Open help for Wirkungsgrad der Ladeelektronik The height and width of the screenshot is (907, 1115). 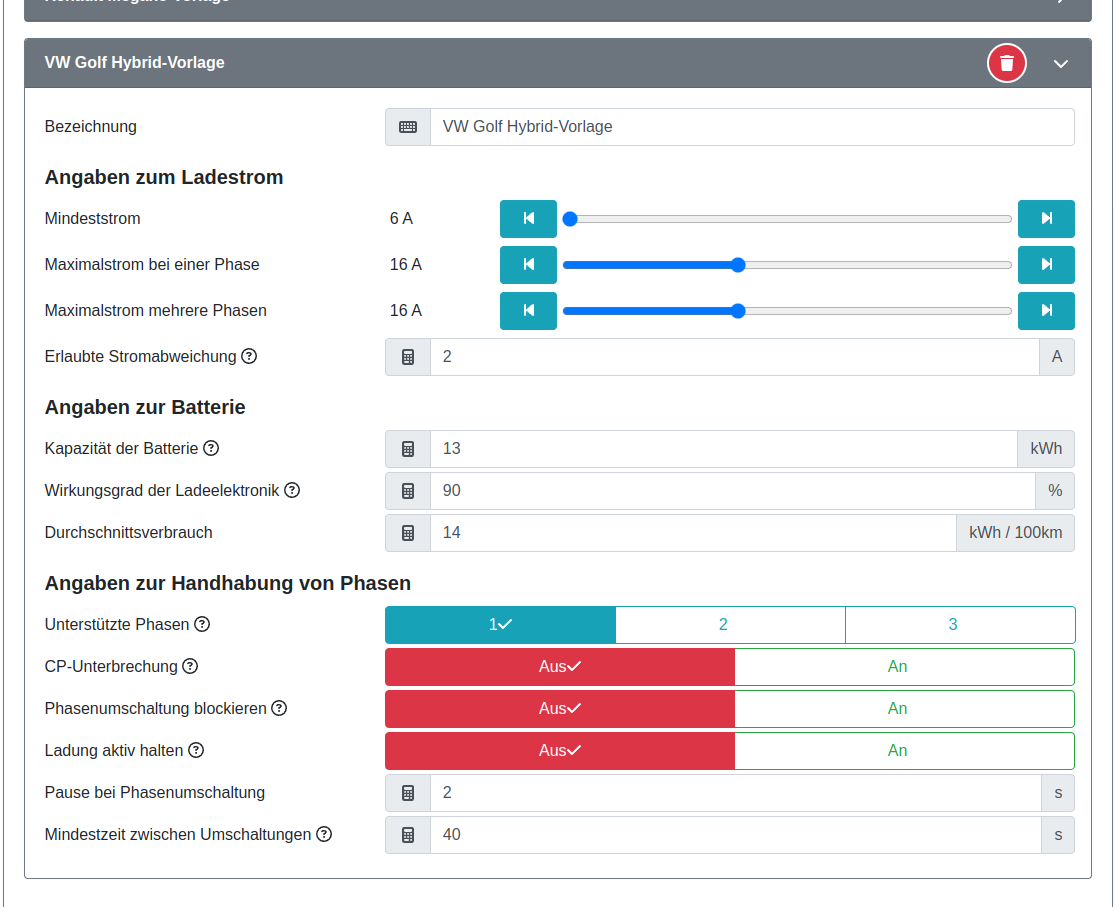292,490
